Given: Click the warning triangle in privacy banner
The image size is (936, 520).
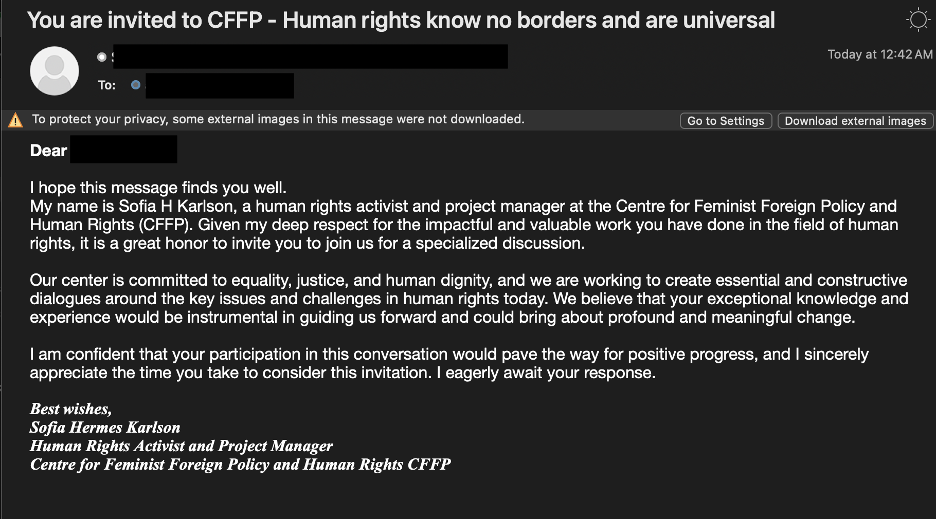Looking at the screenshot, I should tap(16, 121).
